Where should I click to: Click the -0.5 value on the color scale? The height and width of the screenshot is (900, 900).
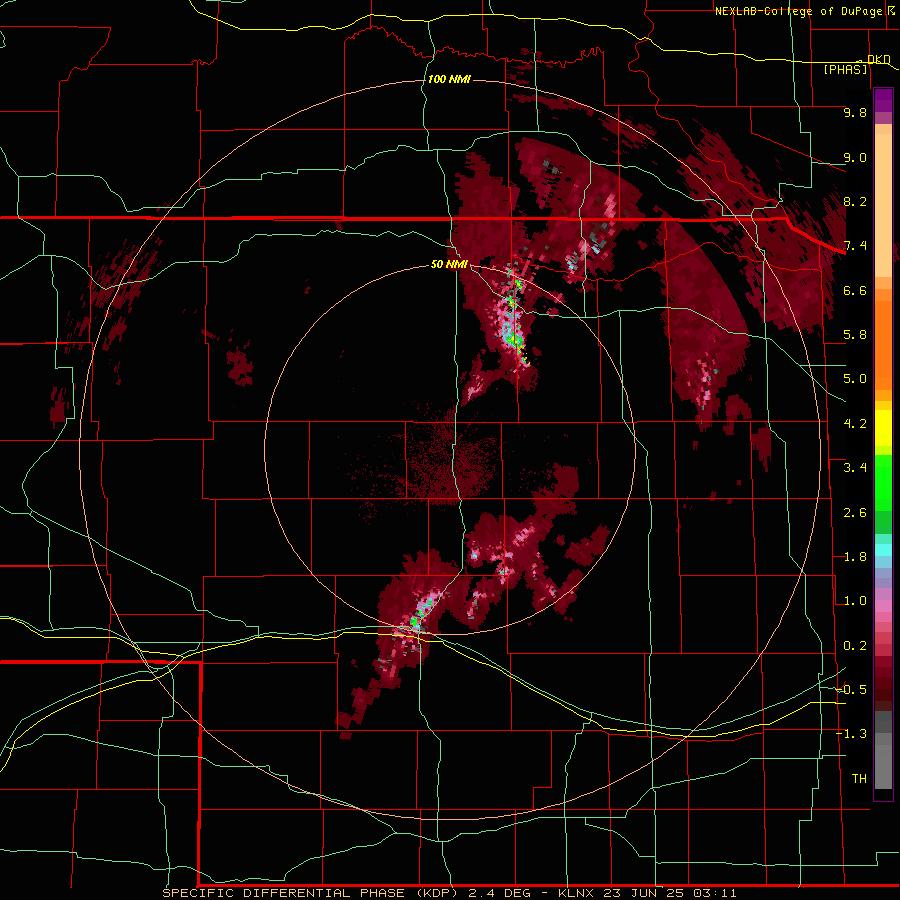coord(852,690)
